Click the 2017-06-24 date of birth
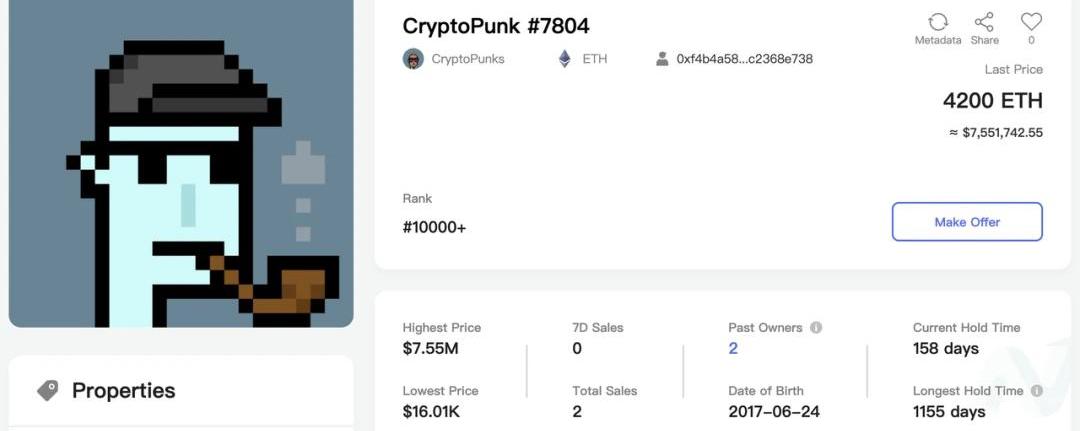The image size is (1080, 431). [x=774, y=411]
